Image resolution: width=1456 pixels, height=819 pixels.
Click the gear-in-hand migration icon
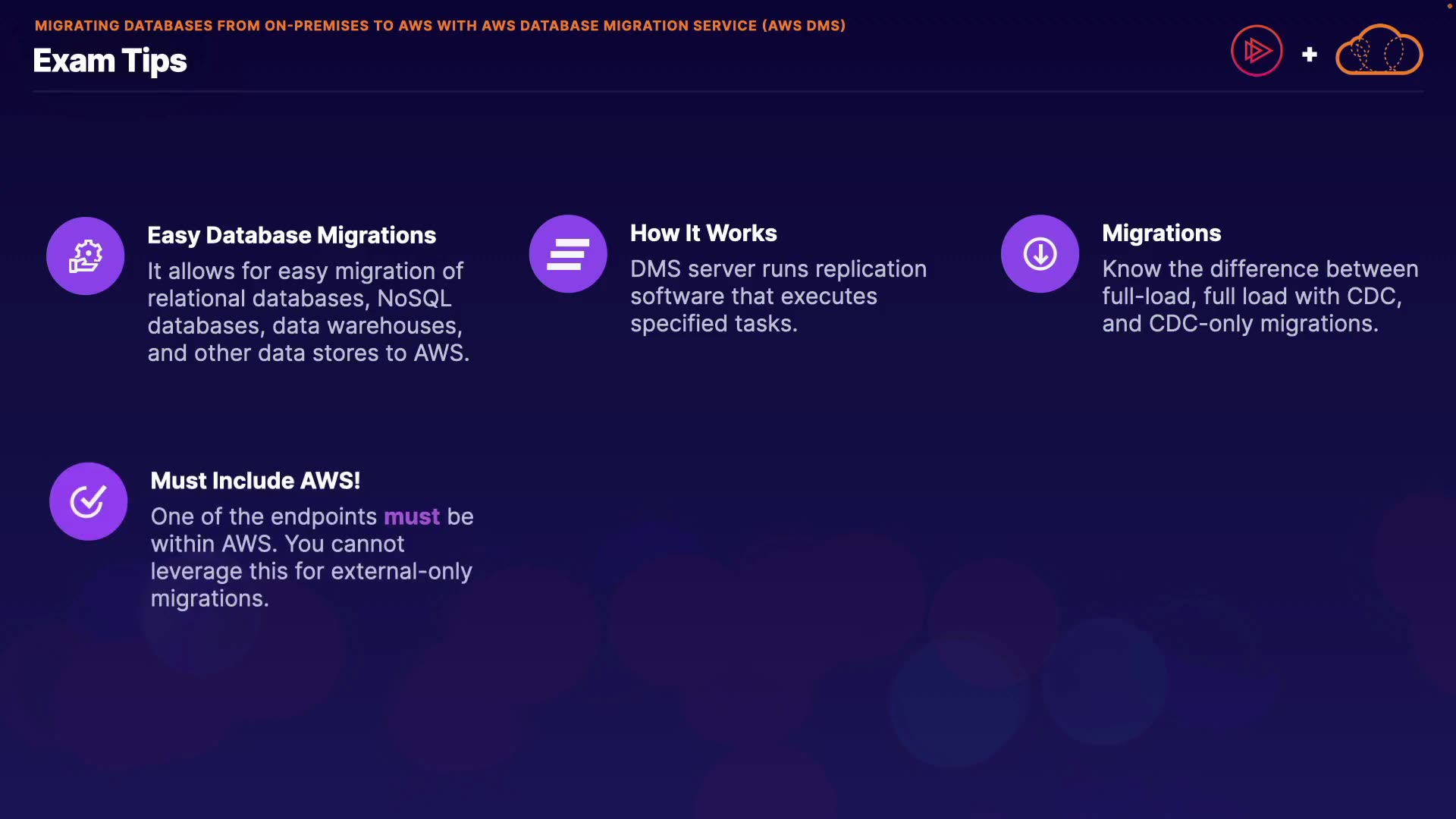click(85, 256)
